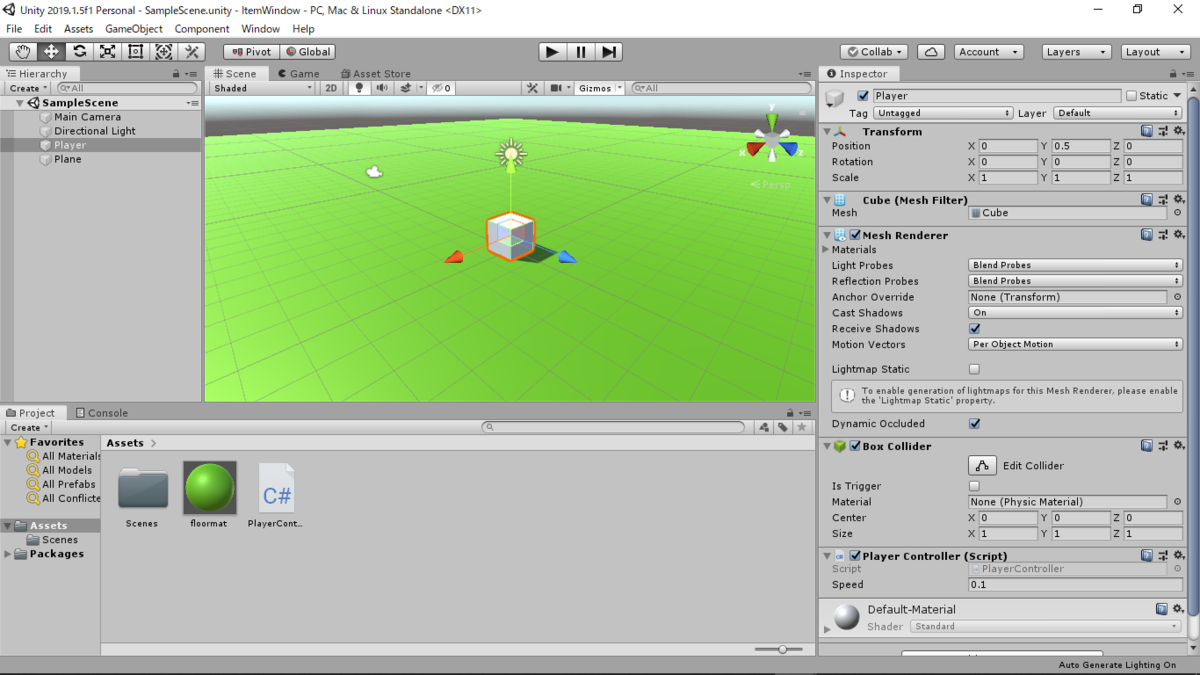The height and width of the screenshot is (675, 1200).
Task: Click the Play button
Action: pos(552,52)
